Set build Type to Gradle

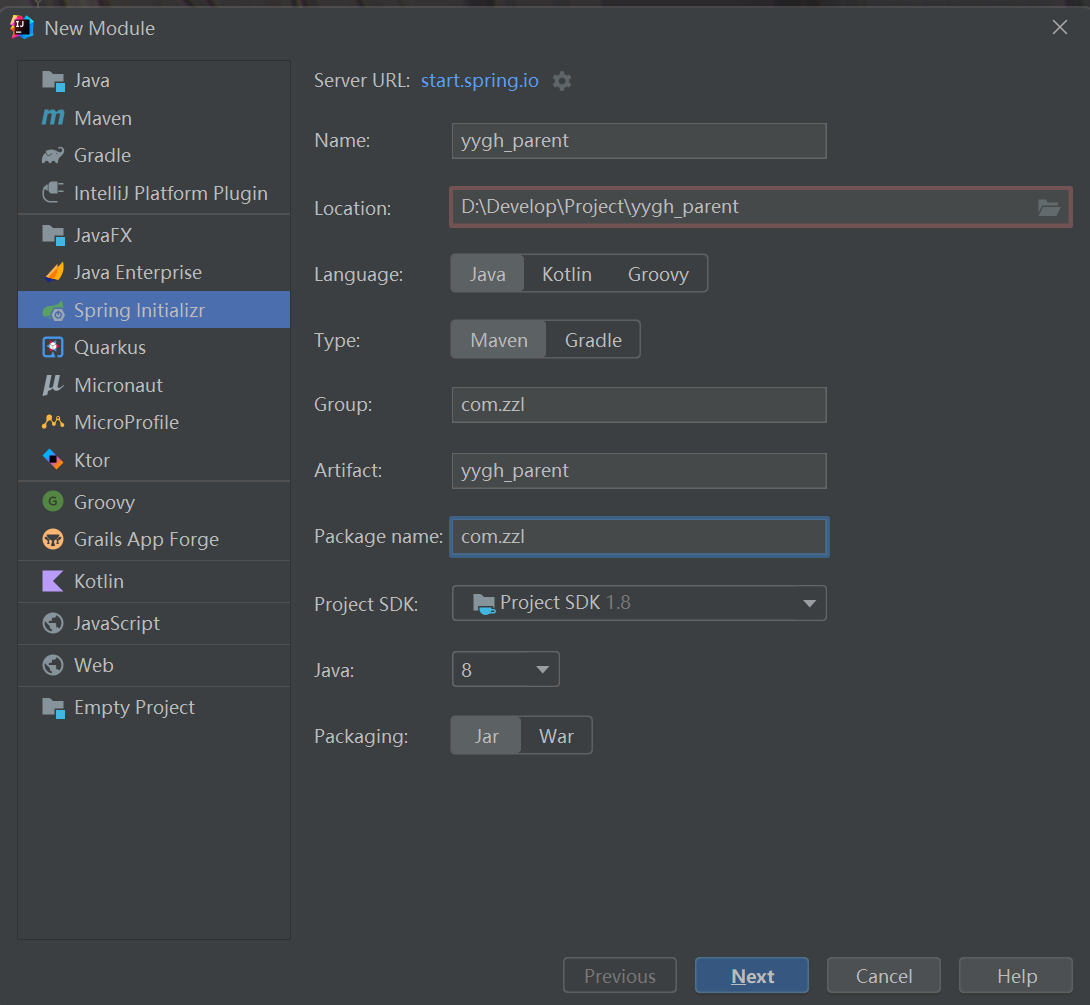(x=593, y=340)
